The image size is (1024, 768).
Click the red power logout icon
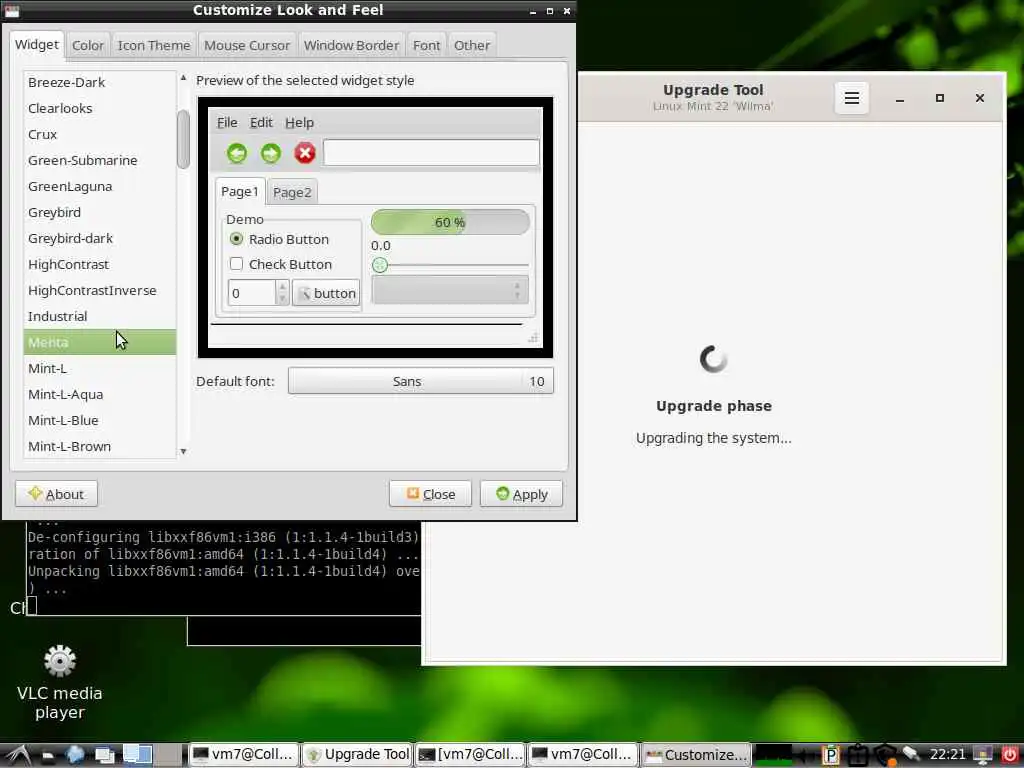pos(1010,755)
